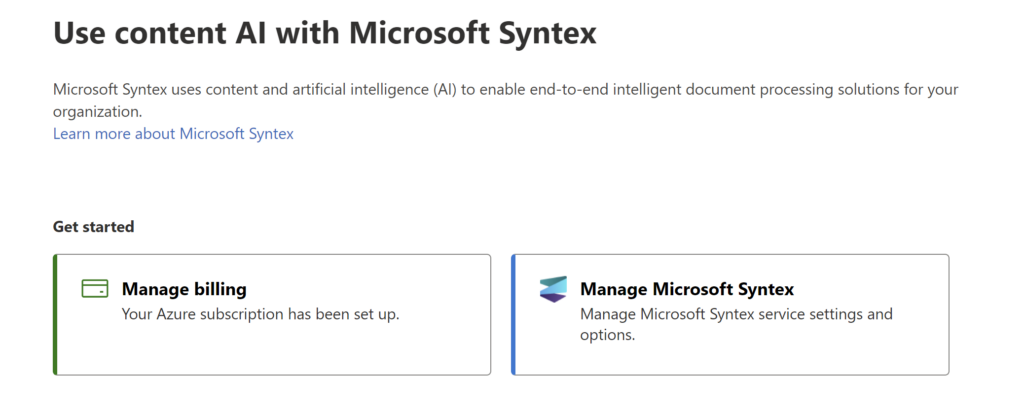Open the Manage billing card
Image resolution: width=1024 pixels, height=412 pixels.
click(x=272, y=315)
